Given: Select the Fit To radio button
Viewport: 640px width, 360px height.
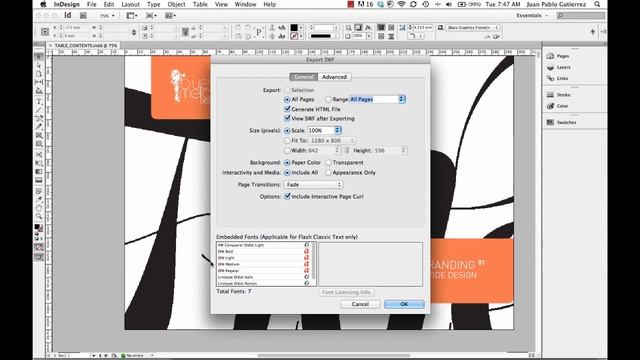Looking at the screenshot, I should click(x=287, y=140).
